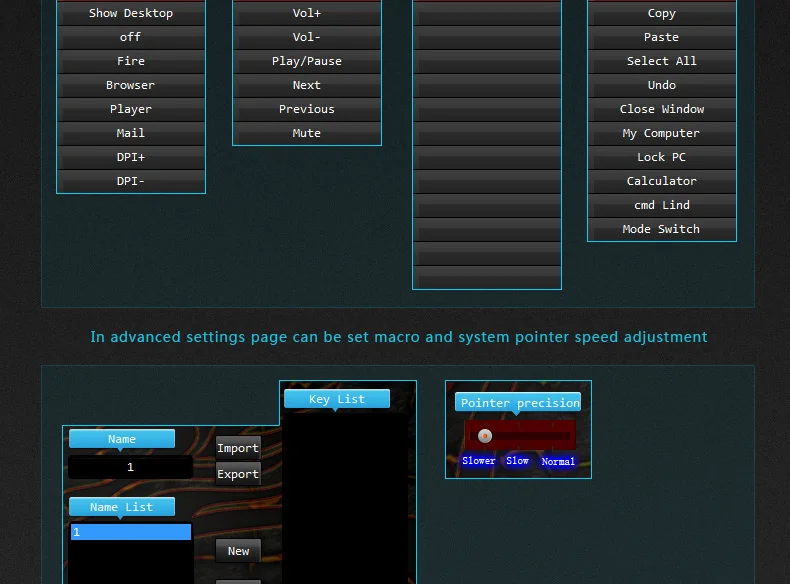Select Play/Pause media entry
The width and height of the screenshot is (790, 584).
(x=307, y=61)
